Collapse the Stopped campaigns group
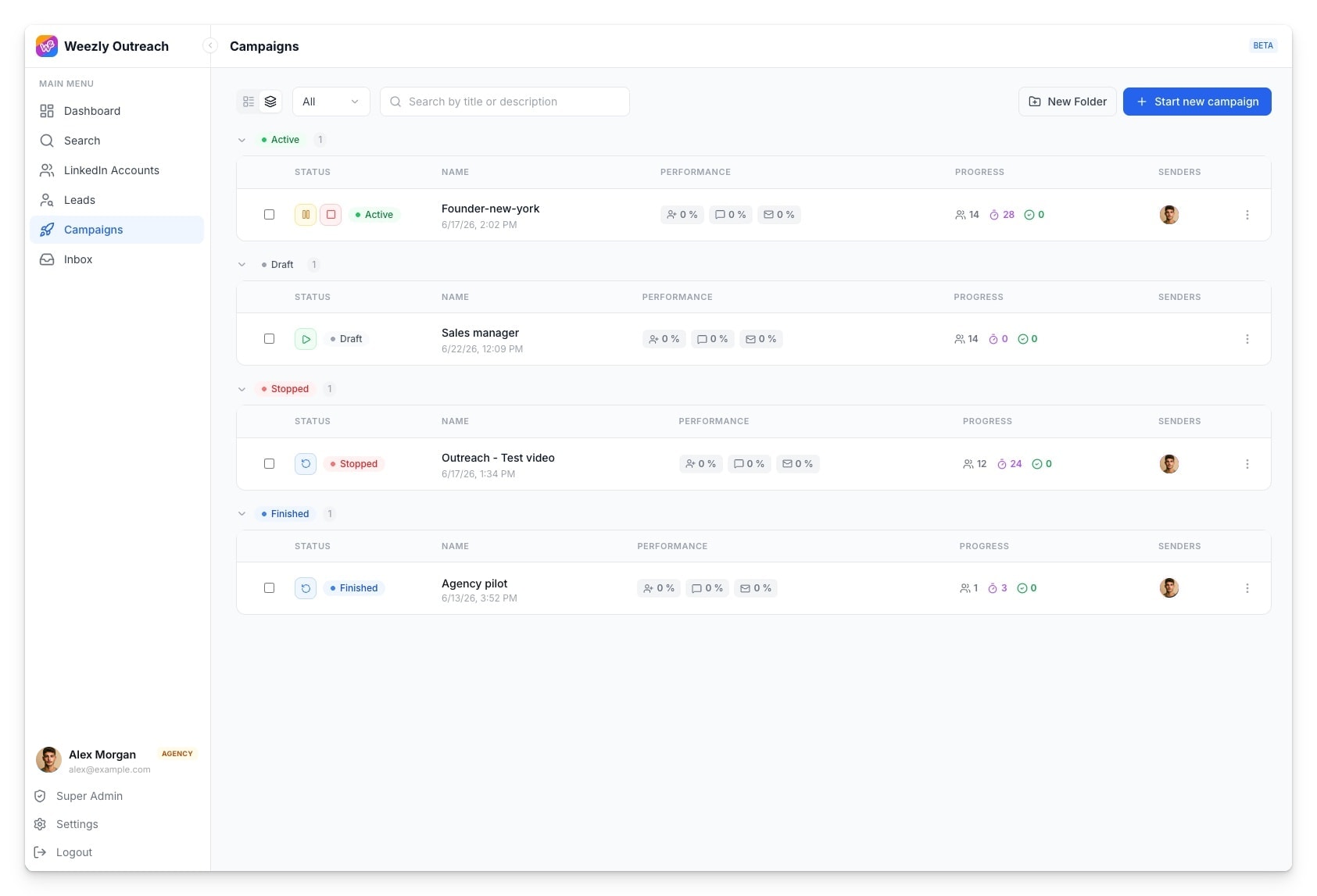The image size is (1317, 896). tap(242, 389)
